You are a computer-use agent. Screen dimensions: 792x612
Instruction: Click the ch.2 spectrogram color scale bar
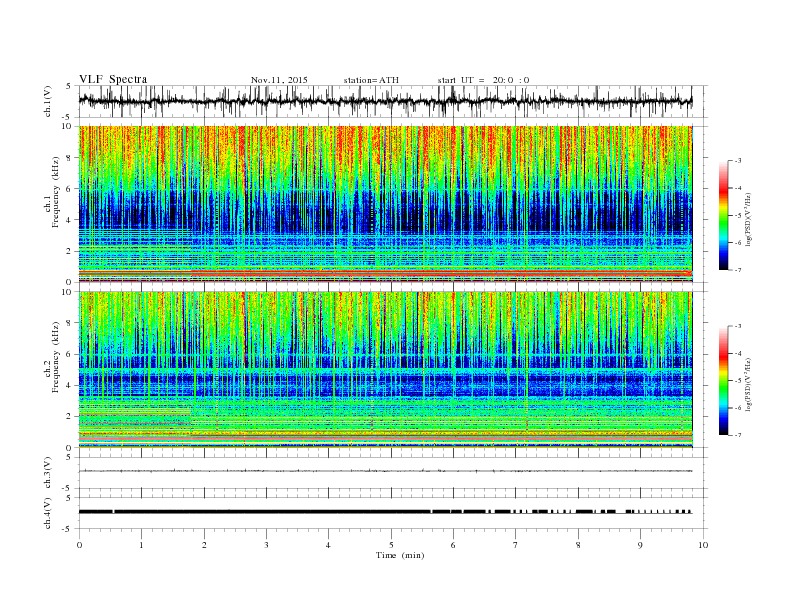tap(723, 381)
